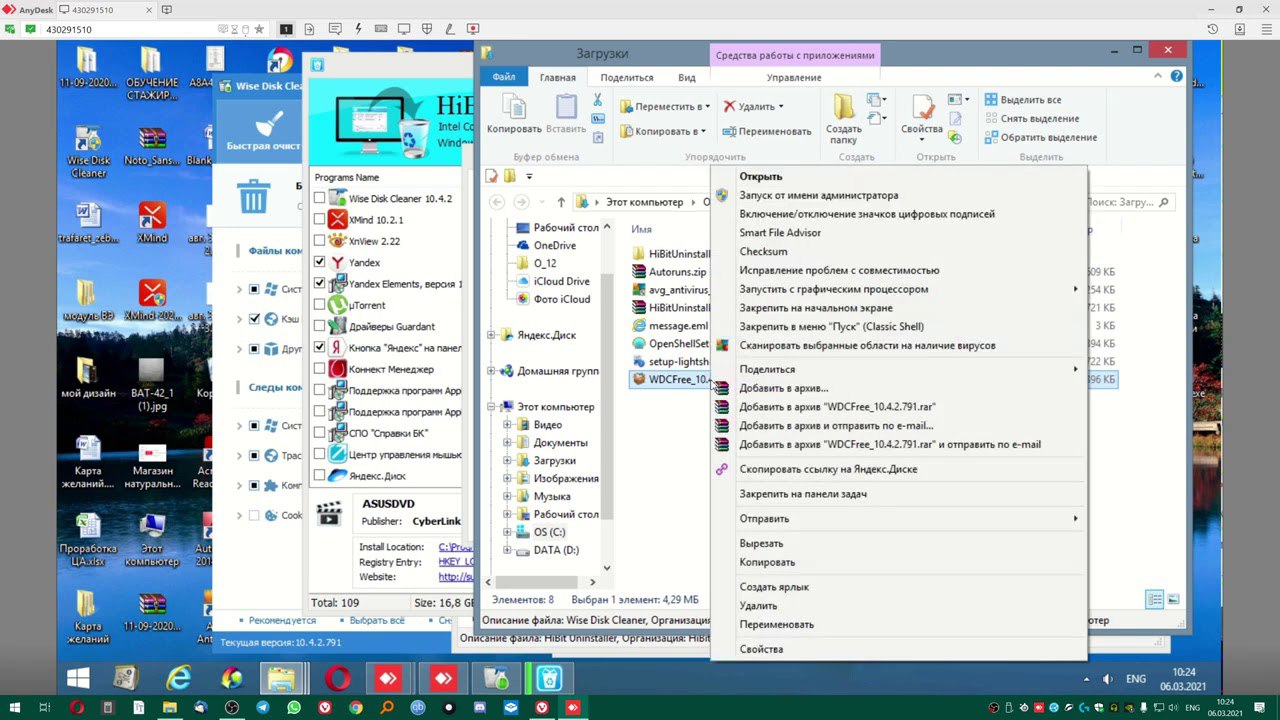
Task: Expand Яндекс.Диск tree node
Action: (x=491, y=335)
